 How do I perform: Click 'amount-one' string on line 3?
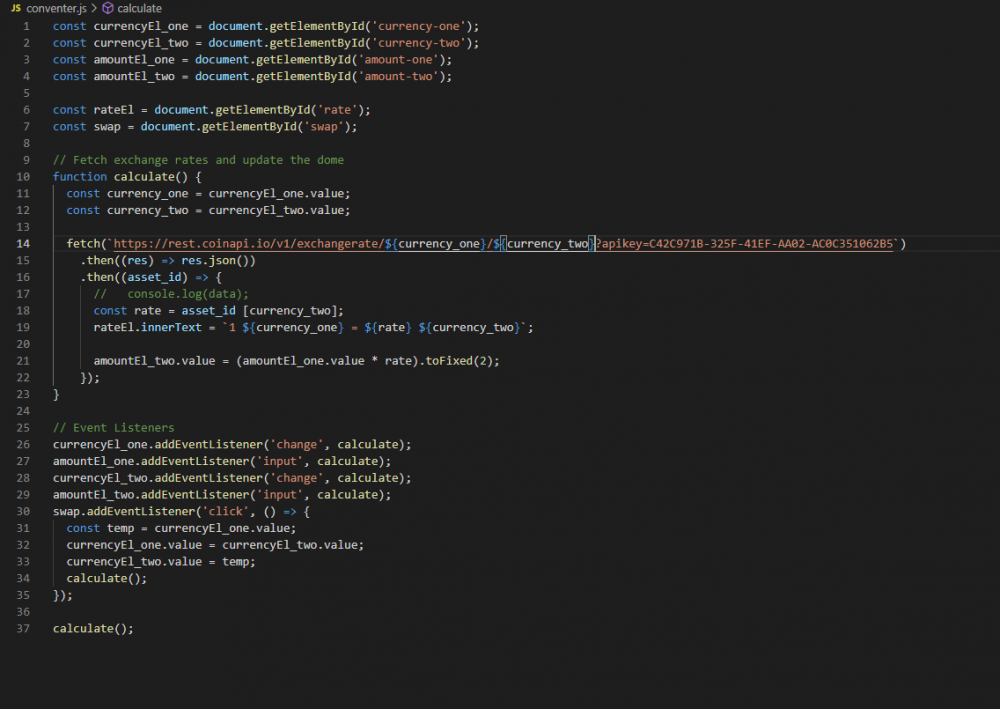(x=398, y=59)
